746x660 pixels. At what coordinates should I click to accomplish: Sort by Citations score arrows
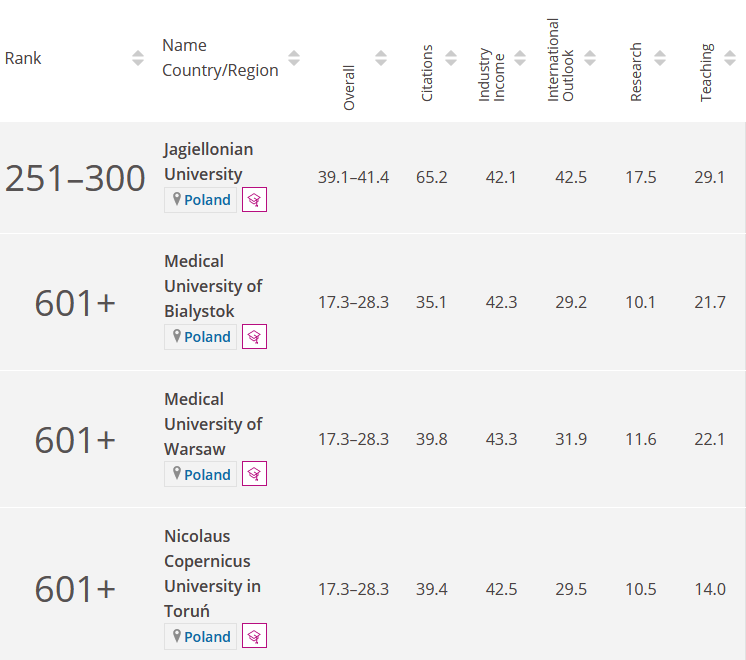coord(451,58)
